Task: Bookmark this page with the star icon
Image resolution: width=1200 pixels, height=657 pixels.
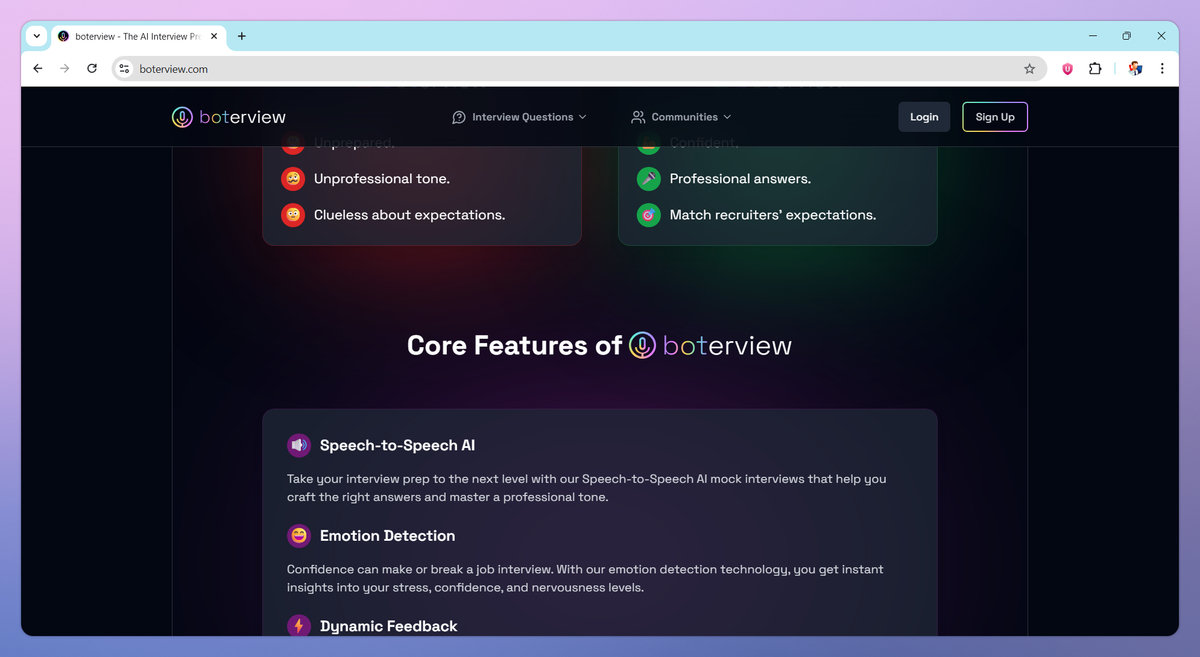Action: coord(1029,69)
